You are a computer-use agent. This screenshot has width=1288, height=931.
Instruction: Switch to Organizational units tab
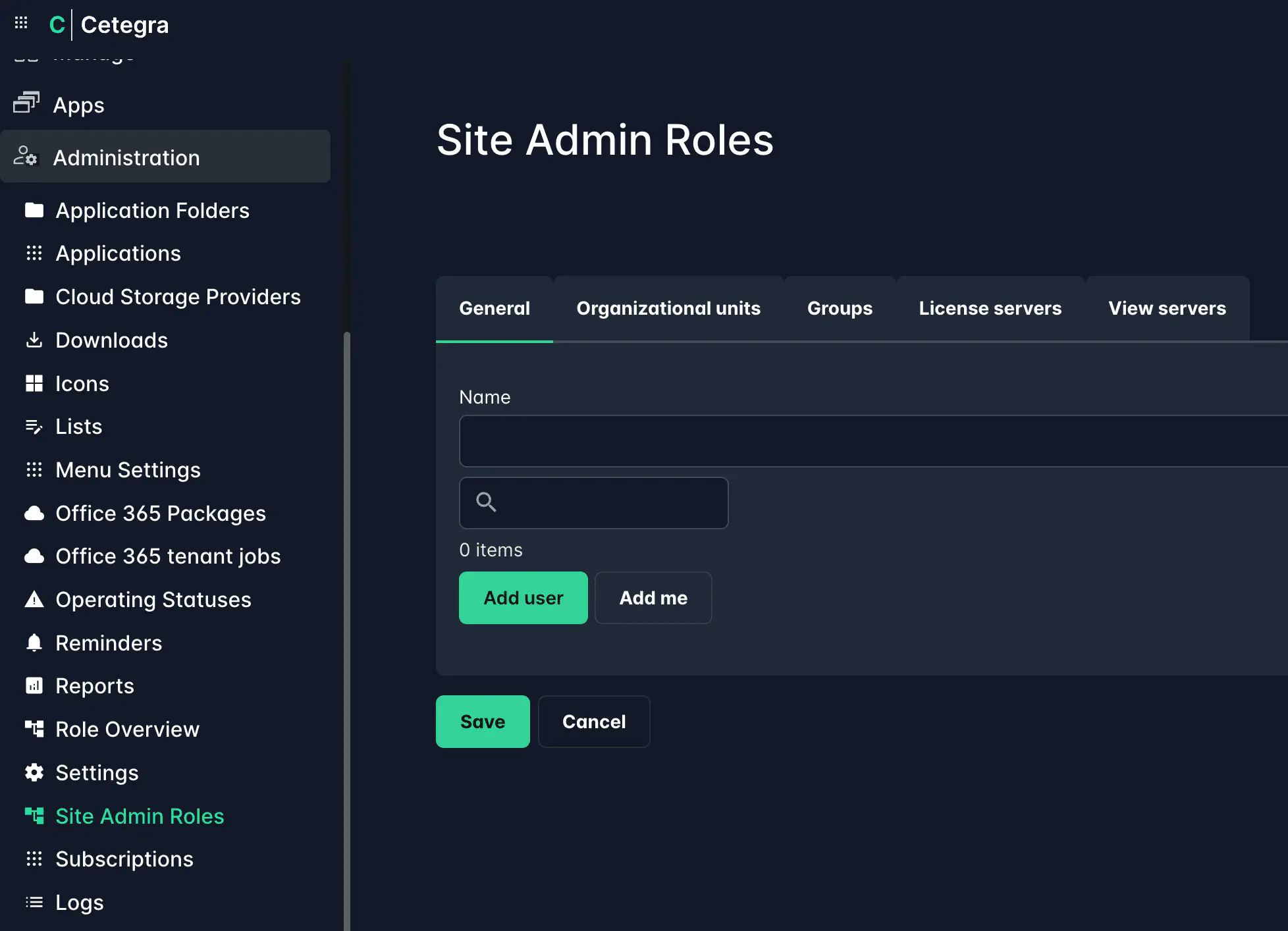[668, 308]
